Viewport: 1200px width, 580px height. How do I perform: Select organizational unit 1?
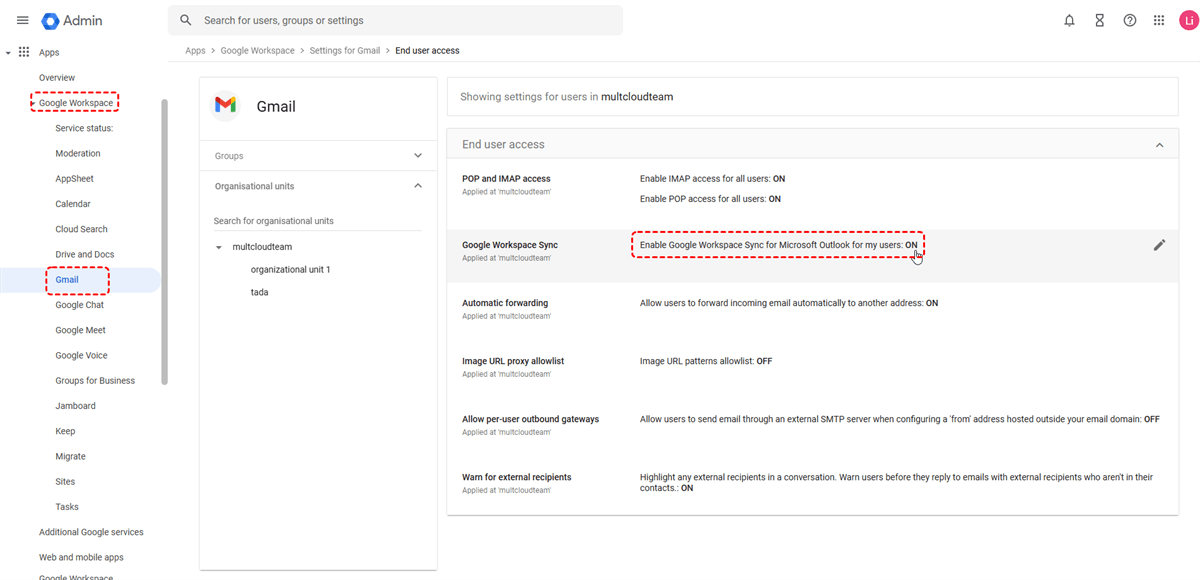290,270
